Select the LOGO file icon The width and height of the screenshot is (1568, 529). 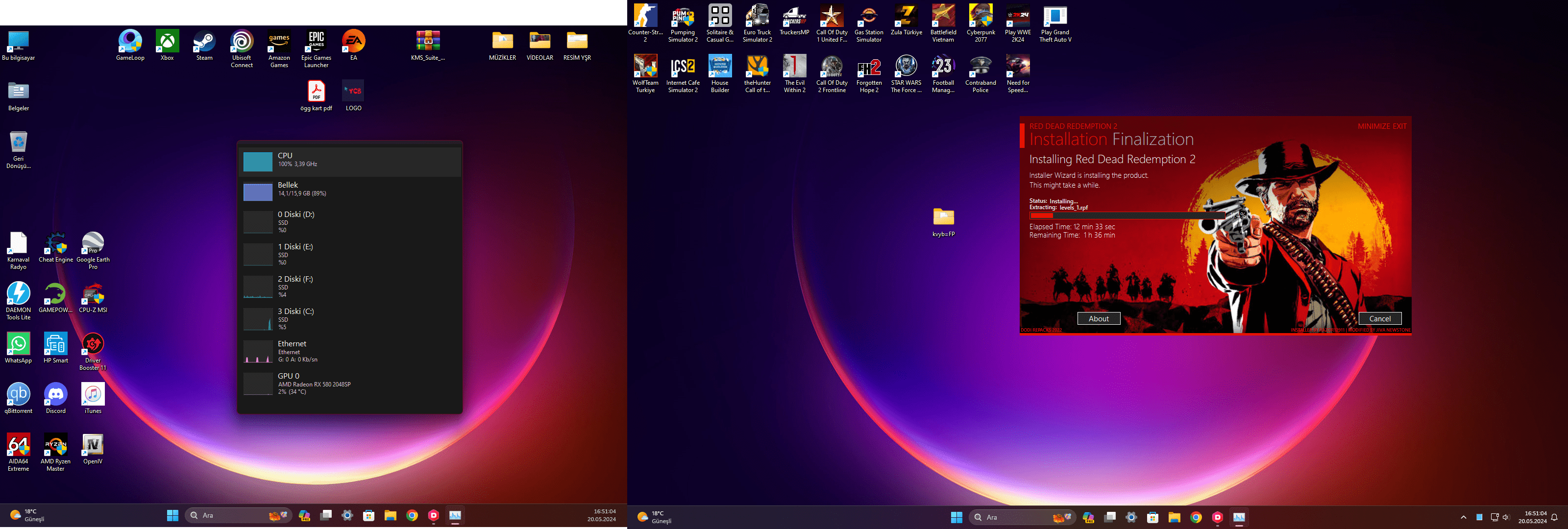[353, 96]
